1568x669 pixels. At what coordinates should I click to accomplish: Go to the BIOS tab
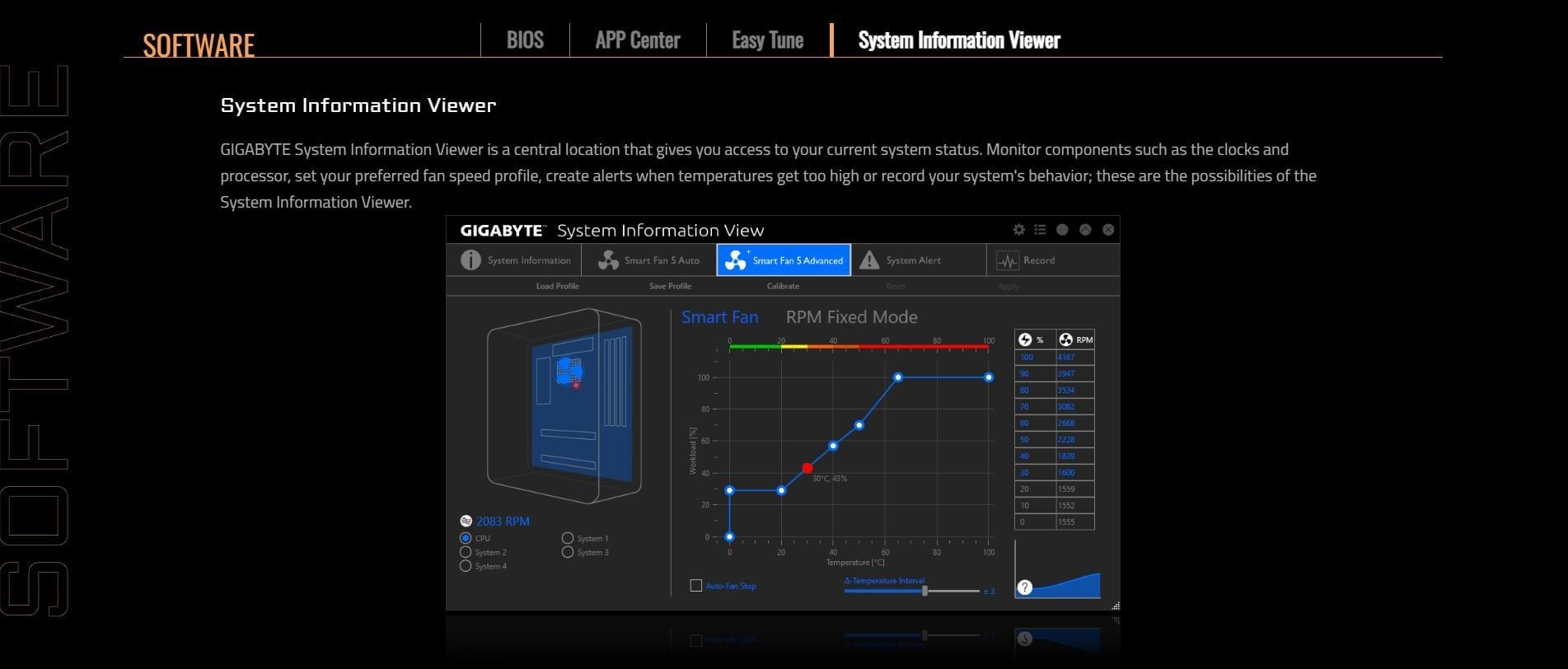[525, 40]
